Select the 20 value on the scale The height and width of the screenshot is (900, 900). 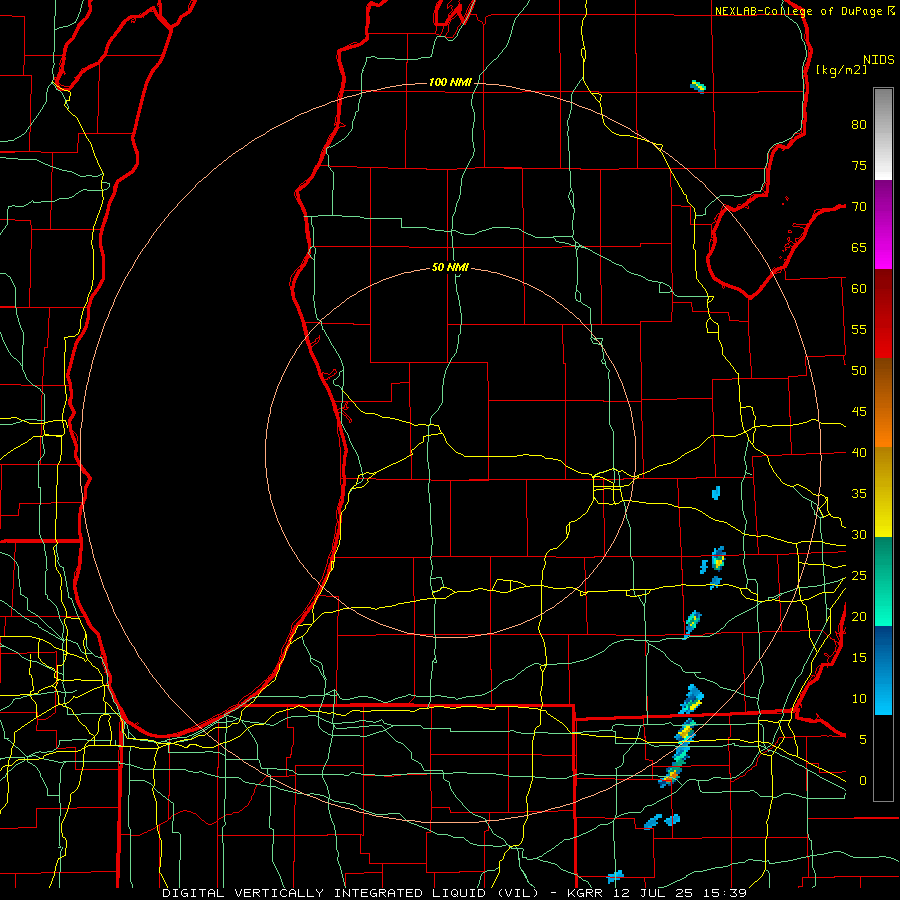(859, 616)
